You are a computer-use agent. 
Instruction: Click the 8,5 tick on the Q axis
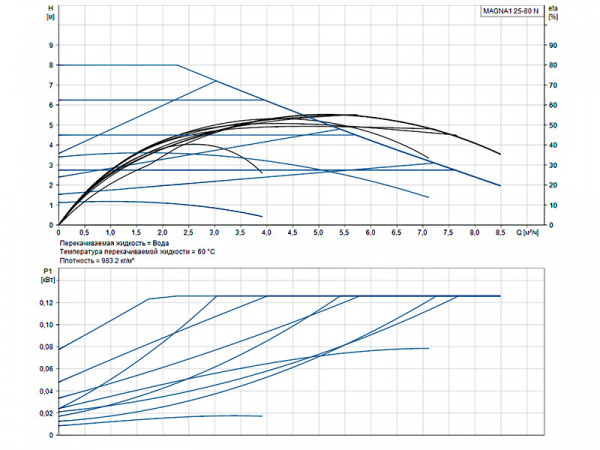(x=500, y=233)
